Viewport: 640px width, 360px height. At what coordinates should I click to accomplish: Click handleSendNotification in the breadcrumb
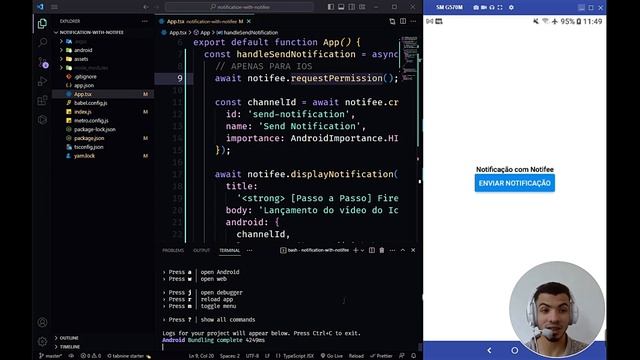[250, 33]
